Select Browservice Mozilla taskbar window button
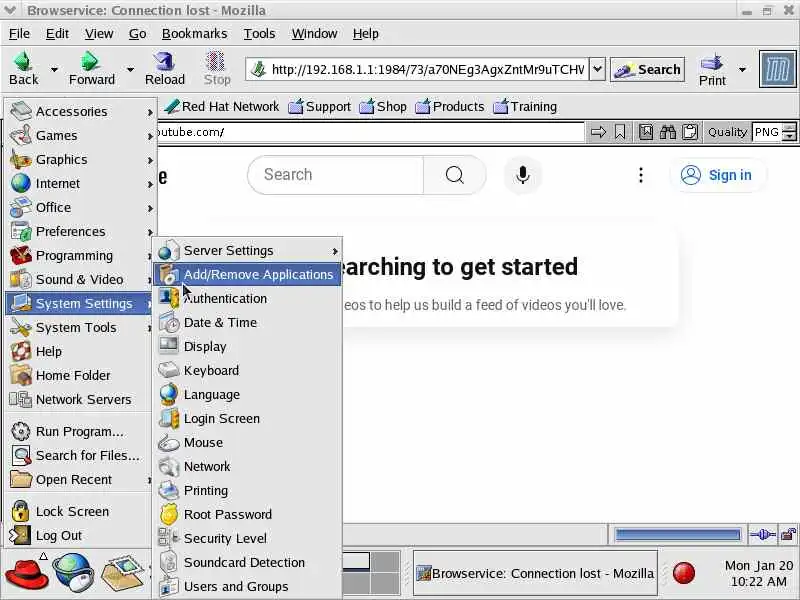800x600 pixels. tap(535, 573)
